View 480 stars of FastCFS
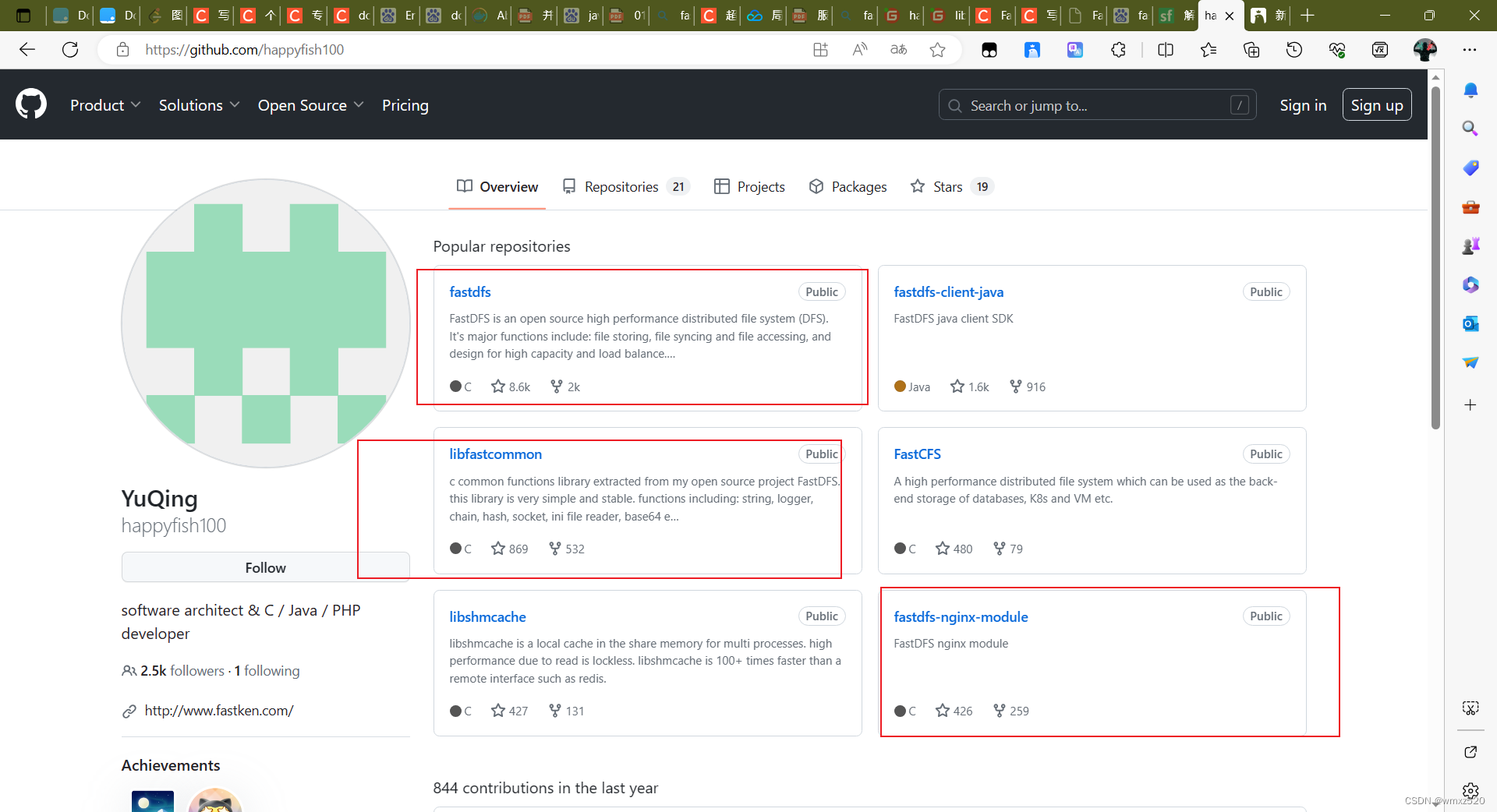The height and width of the screenshot is (812, 1497). point(954,549)
